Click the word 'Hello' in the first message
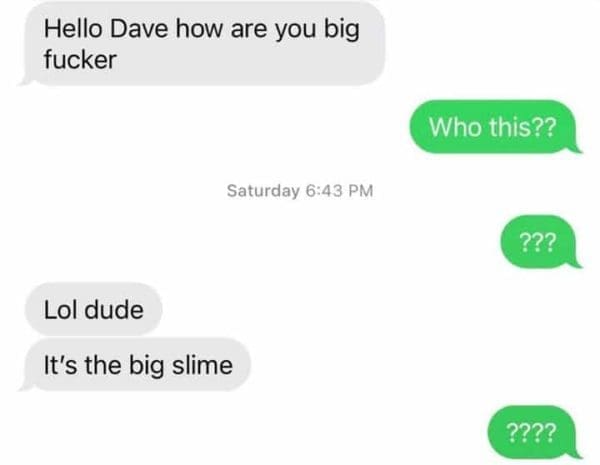600x465 pixels. pyautogui.click(x=73, y=29)
